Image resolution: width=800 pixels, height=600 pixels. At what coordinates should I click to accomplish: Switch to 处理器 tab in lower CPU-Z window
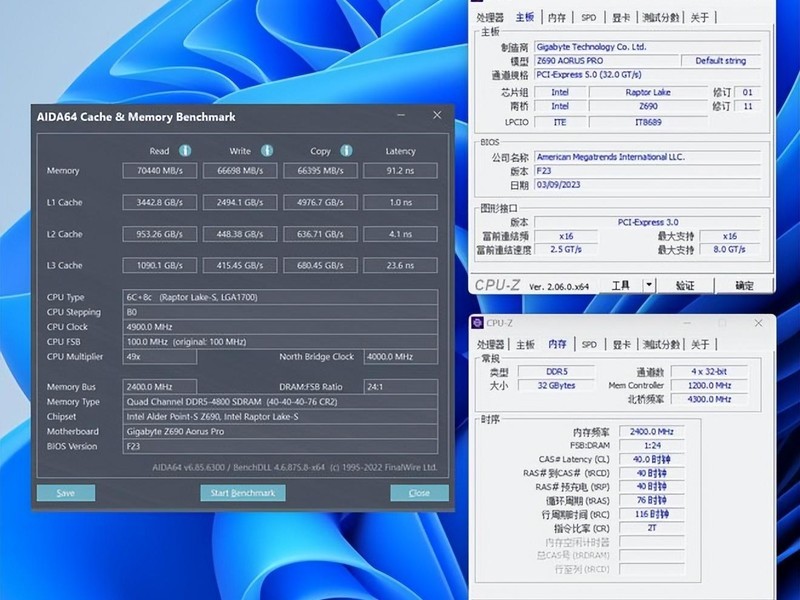tap(490, 344)
